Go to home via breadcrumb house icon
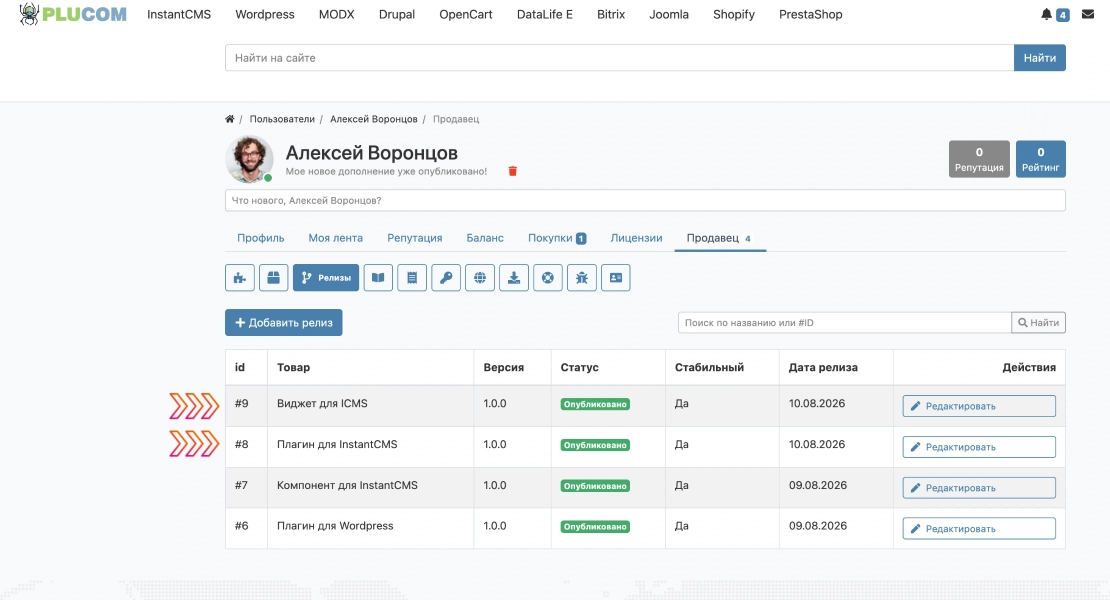 pos(229,119)
